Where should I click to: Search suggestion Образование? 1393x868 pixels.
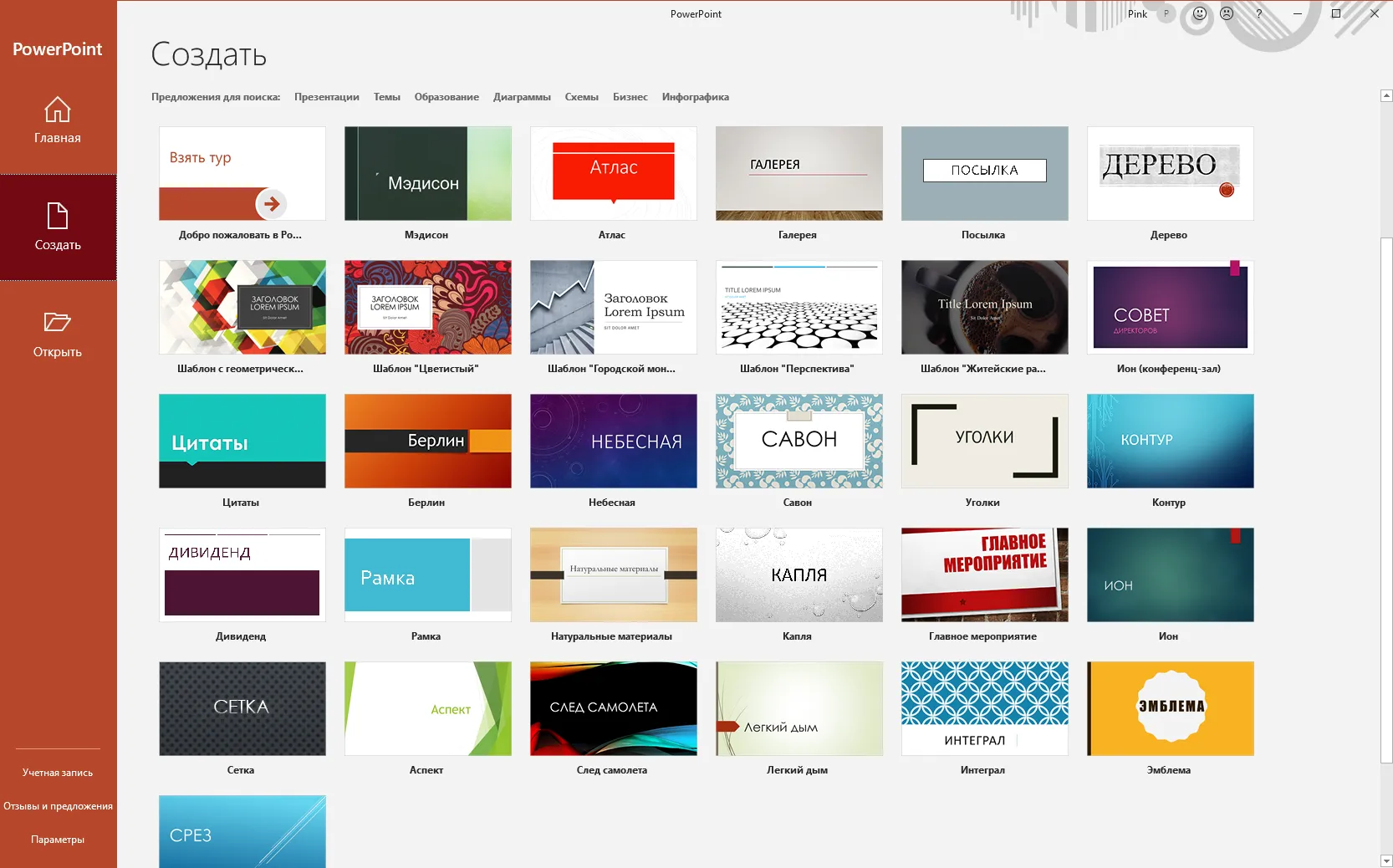[x=446, y=97]
